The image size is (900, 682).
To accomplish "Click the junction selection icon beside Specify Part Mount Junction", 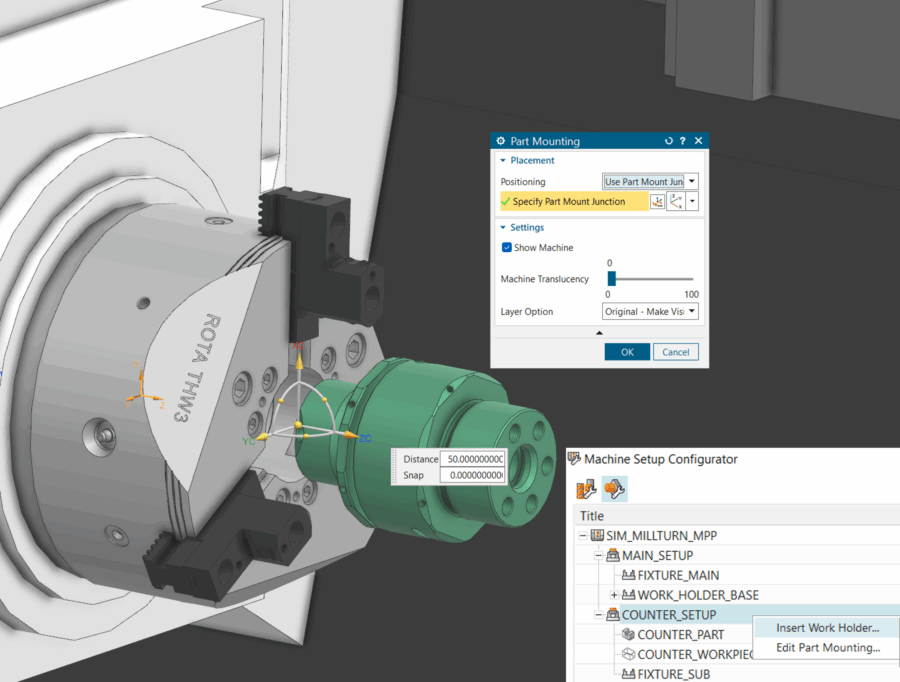I will (657, 202).
